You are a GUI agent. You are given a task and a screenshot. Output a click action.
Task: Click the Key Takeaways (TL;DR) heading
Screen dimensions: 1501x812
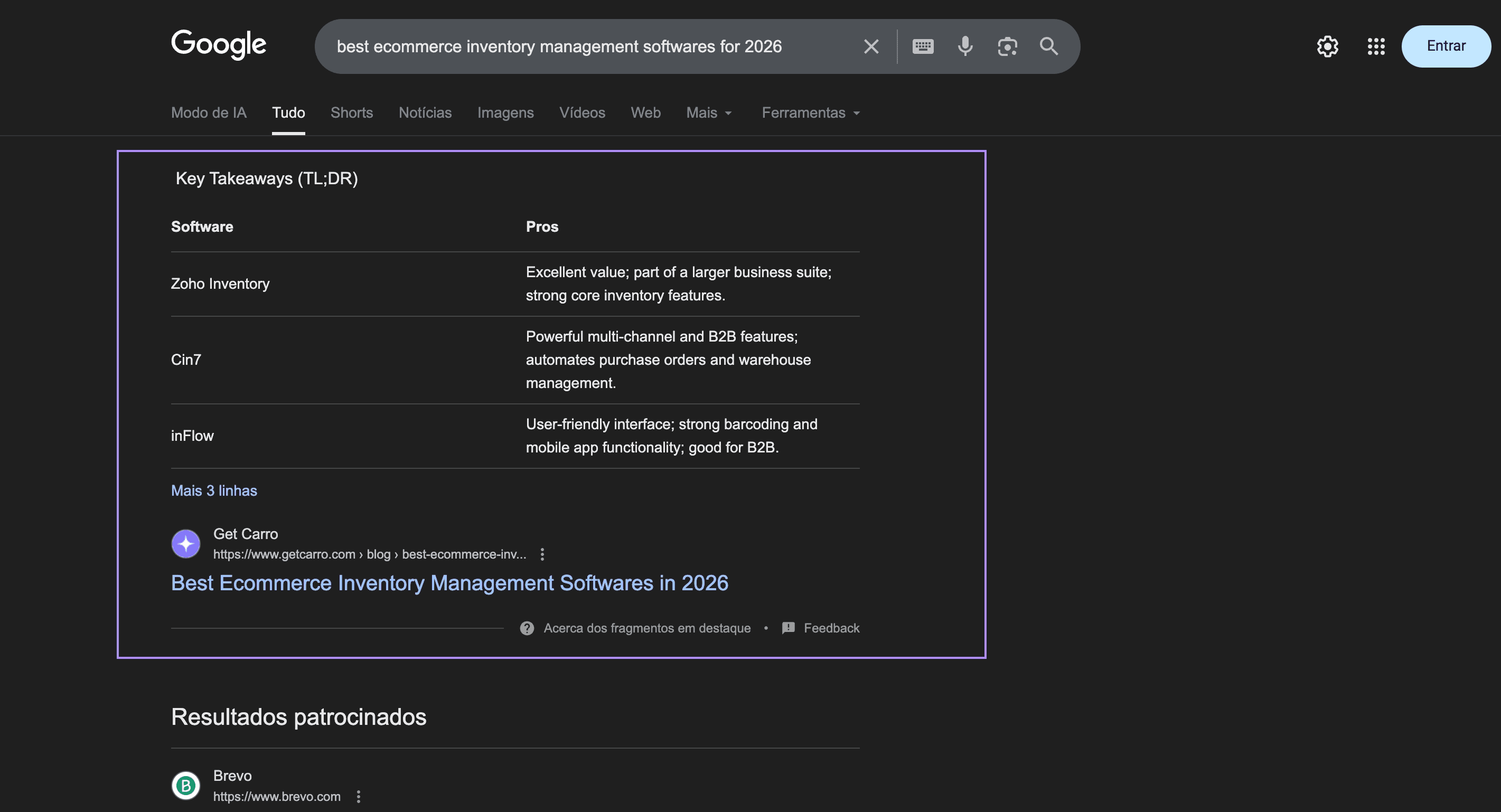[267, 178]
